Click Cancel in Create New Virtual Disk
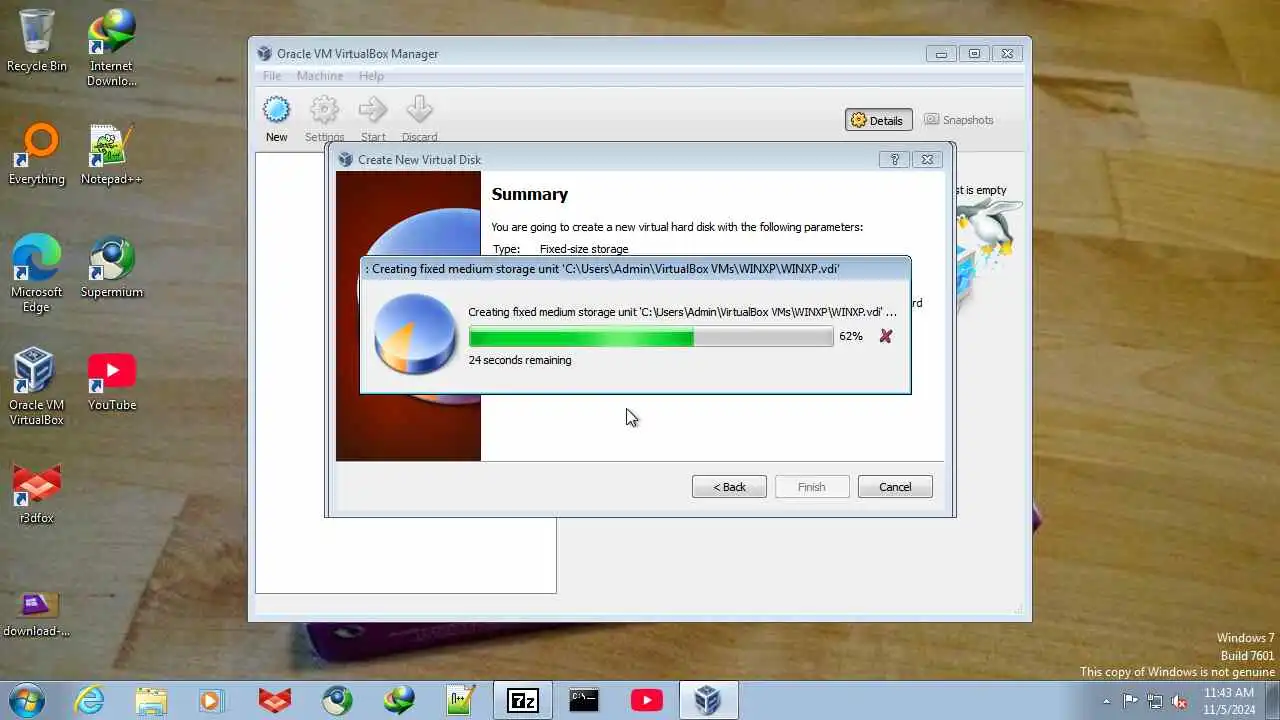Image resolution: width=1280 pixels, height=720 pixels. (x=895, y=487)
